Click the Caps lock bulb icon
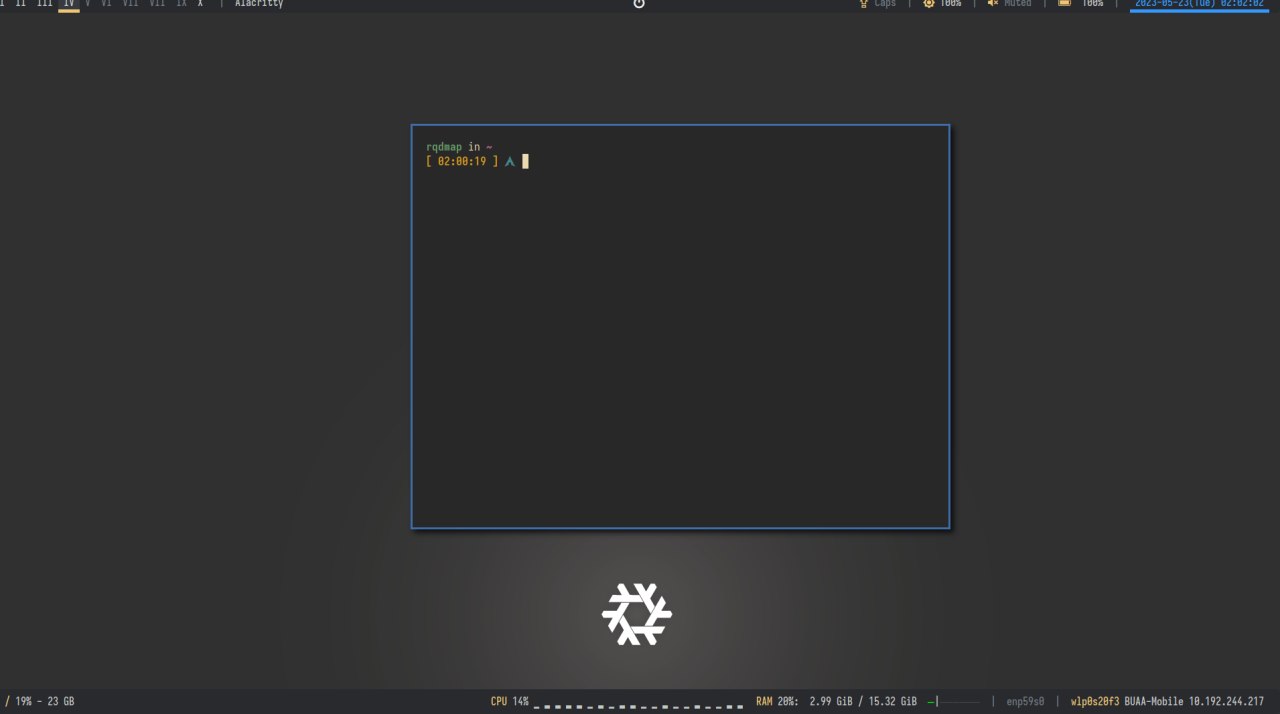Screen dimensions: 1280x714 863,3
